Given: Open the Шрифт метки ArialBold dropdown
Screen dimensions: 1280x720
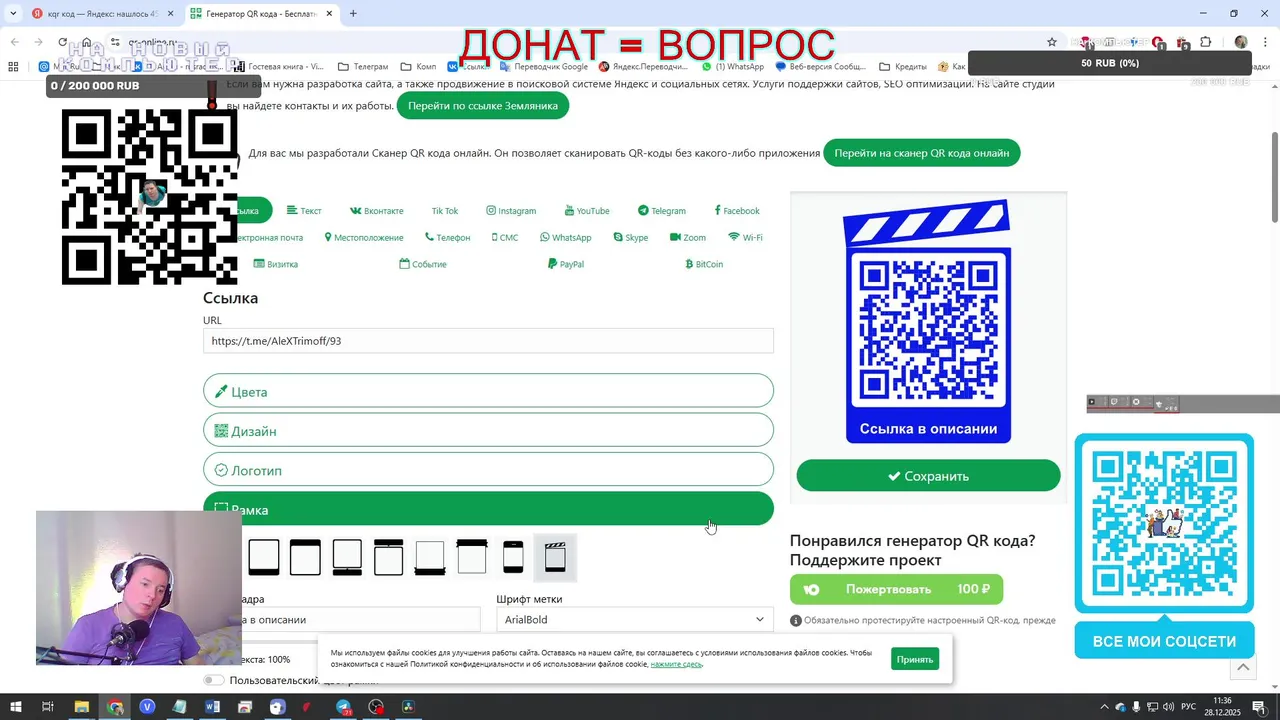Looking at the screenshot, I should click(634, 620).
